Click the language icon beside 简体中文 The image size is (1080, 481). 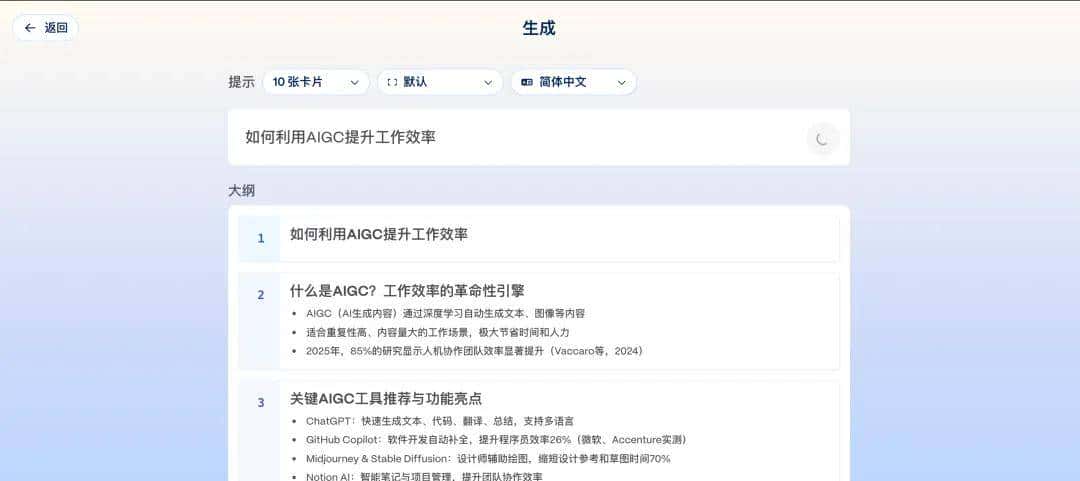(x=527, y=82)
